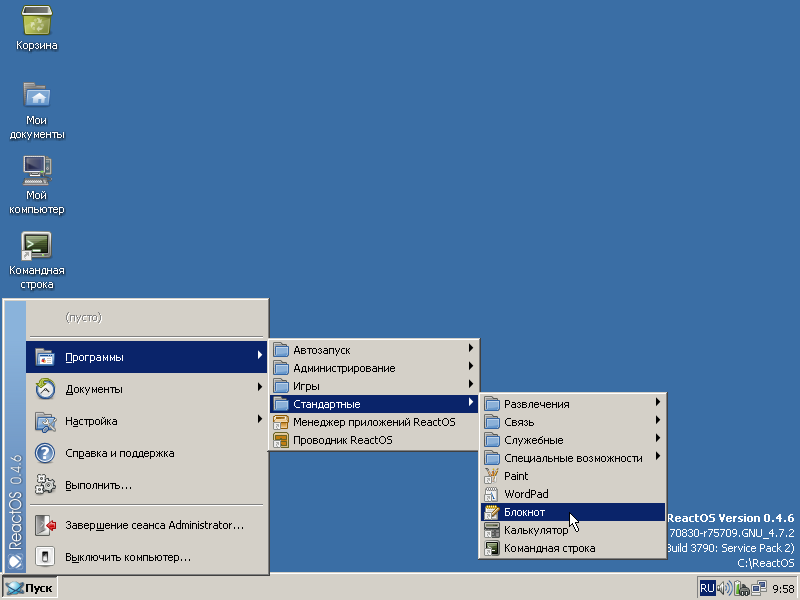Open Мой компьютер desktop icon
800x600 pixels.
[x=37, y=170]
